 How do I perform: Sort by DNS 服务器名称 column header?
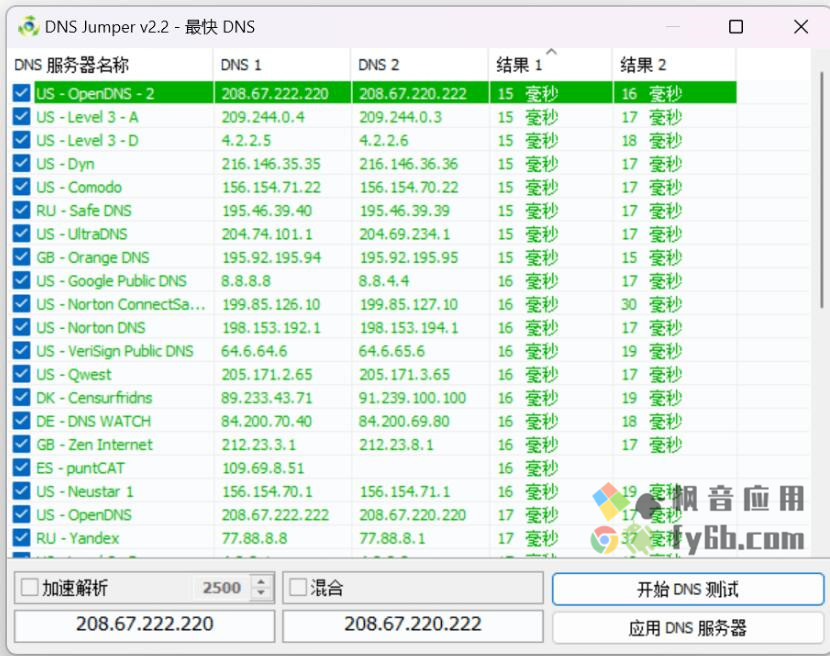point(110,65)
